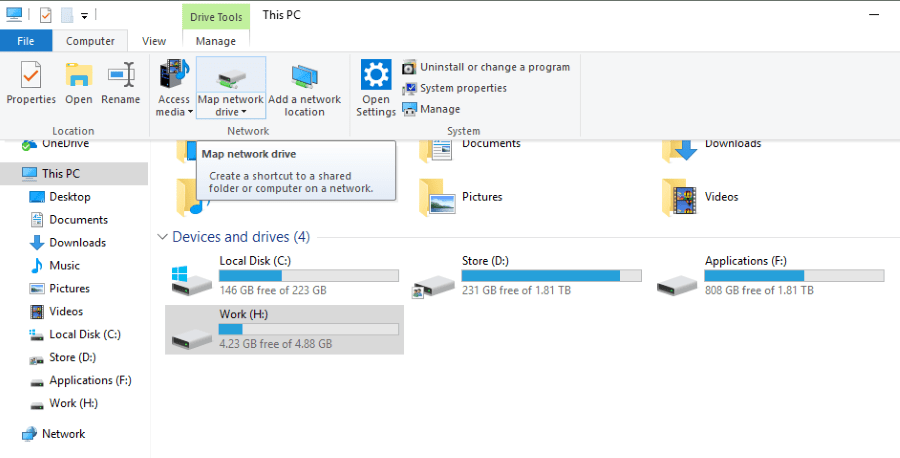The image size is (900, 458).
Task: Click Store (D:) capacity bar
Action: pos(552,276)
